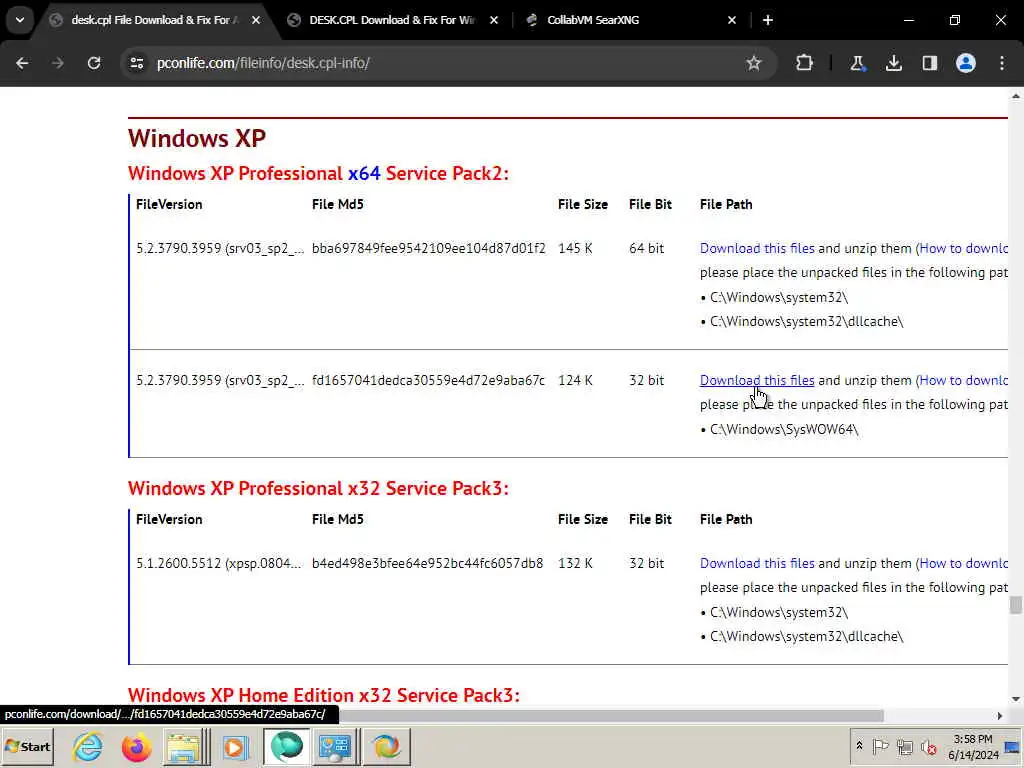This screenshot has height=768, width=1024.
Task: Bookmark this page with the star
Action: pyautogui.click(x=754, y=63)
